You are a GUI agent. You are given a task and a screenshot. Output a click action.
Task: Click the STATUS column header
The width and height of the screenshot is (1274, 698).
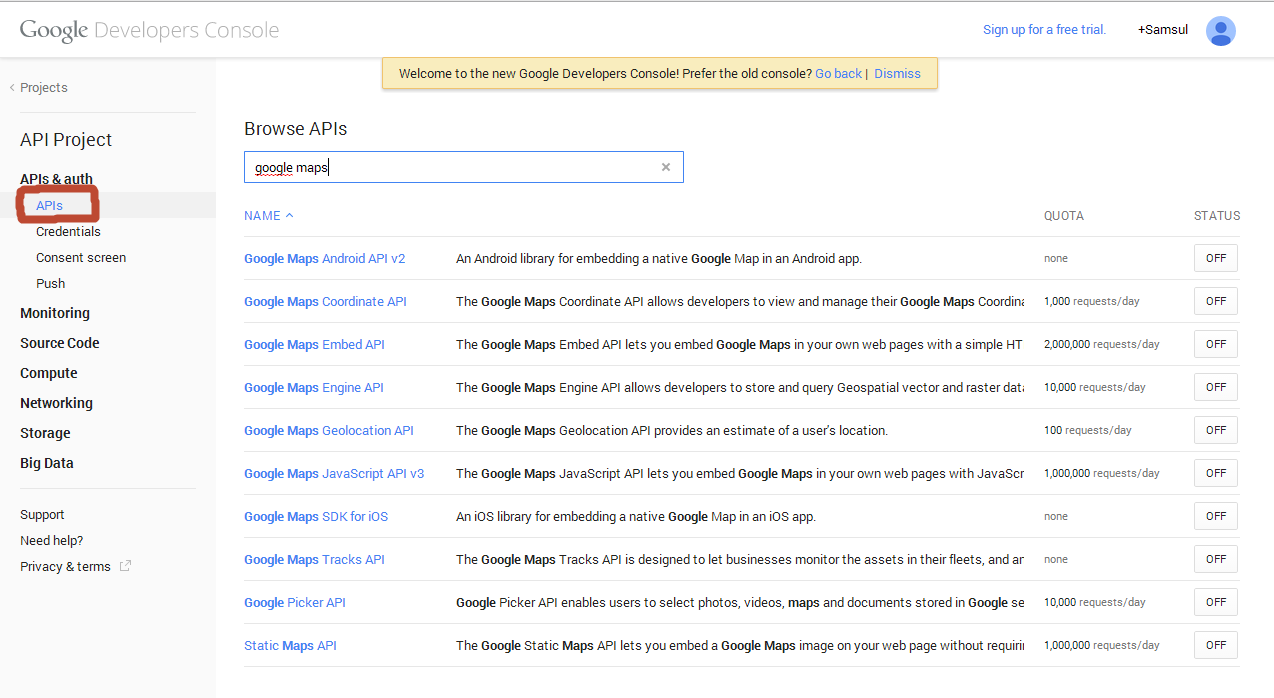coord(1217,216)
